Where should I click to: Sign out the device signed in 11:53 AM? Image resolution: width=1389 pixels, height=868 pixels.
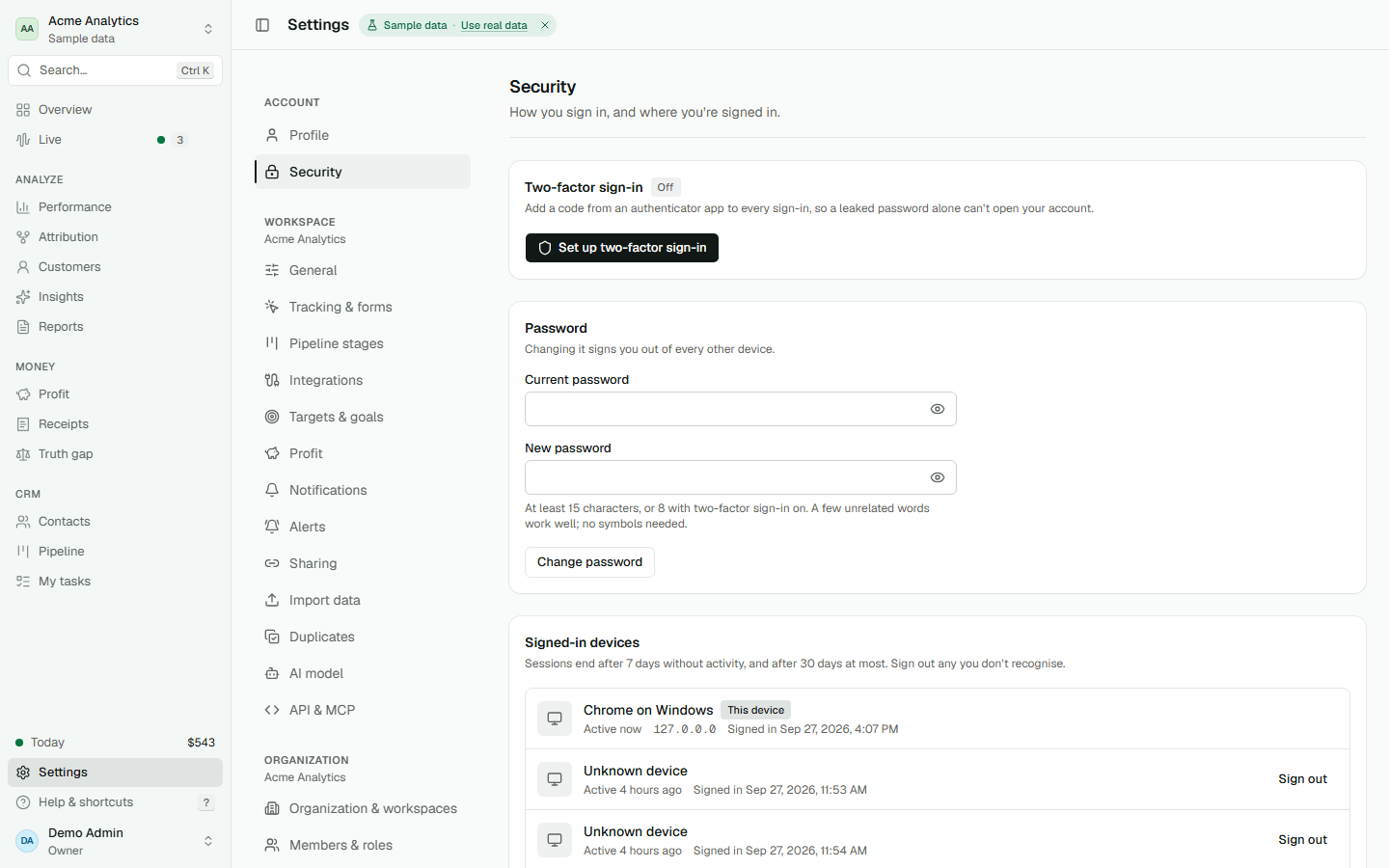pos(1302,779)
